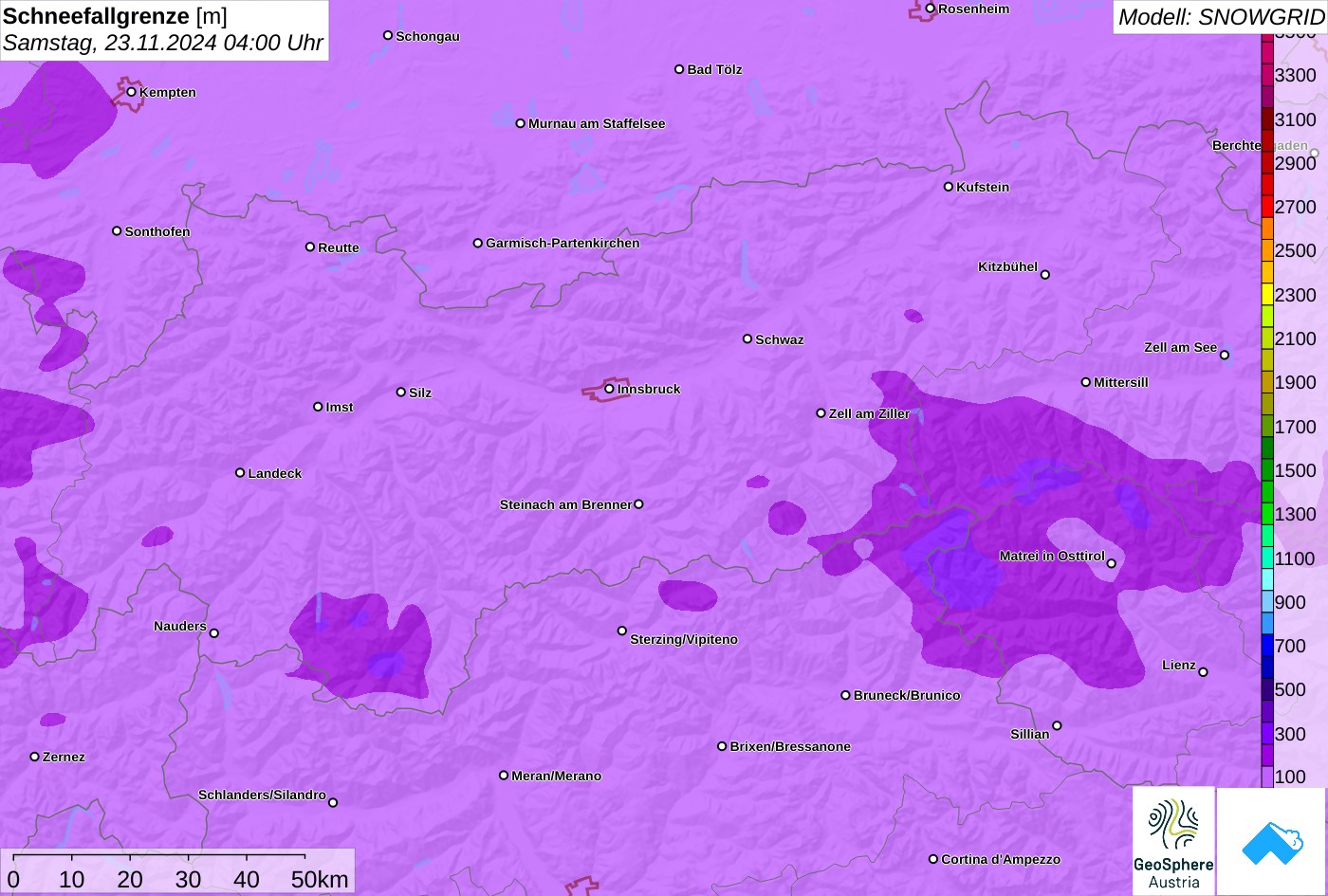The height and width of the screenshot is (896, 1328).
Task: Click the Zernez marker circle
Action: 35,757
